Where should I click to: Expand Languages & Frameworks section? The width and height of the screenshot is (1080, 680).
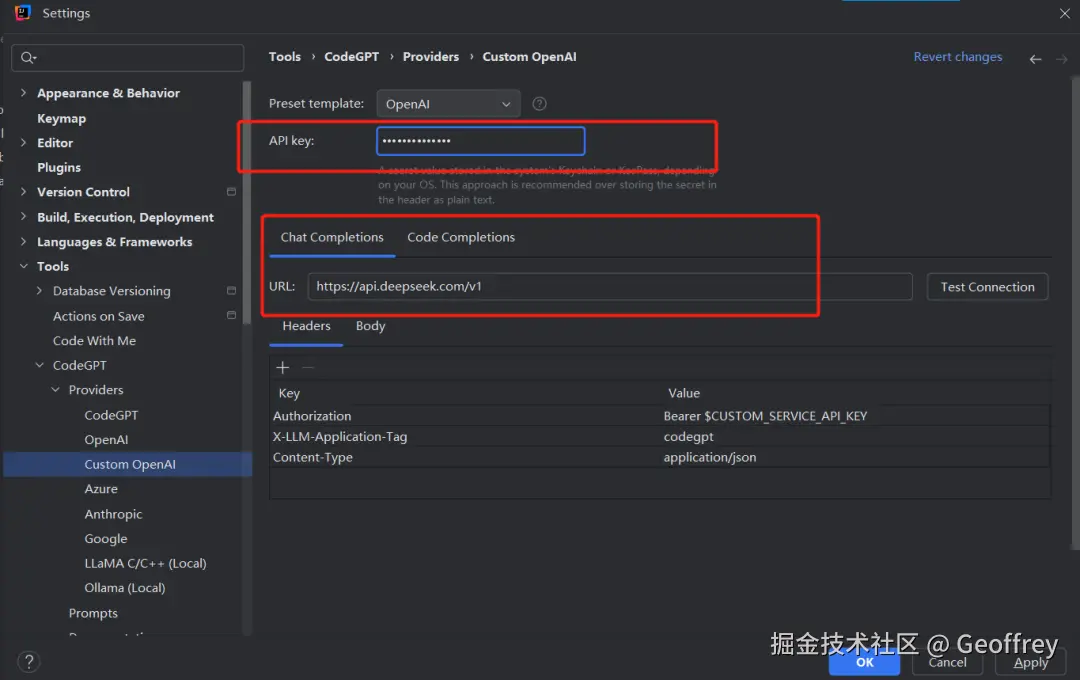click(x=23, y=241)
